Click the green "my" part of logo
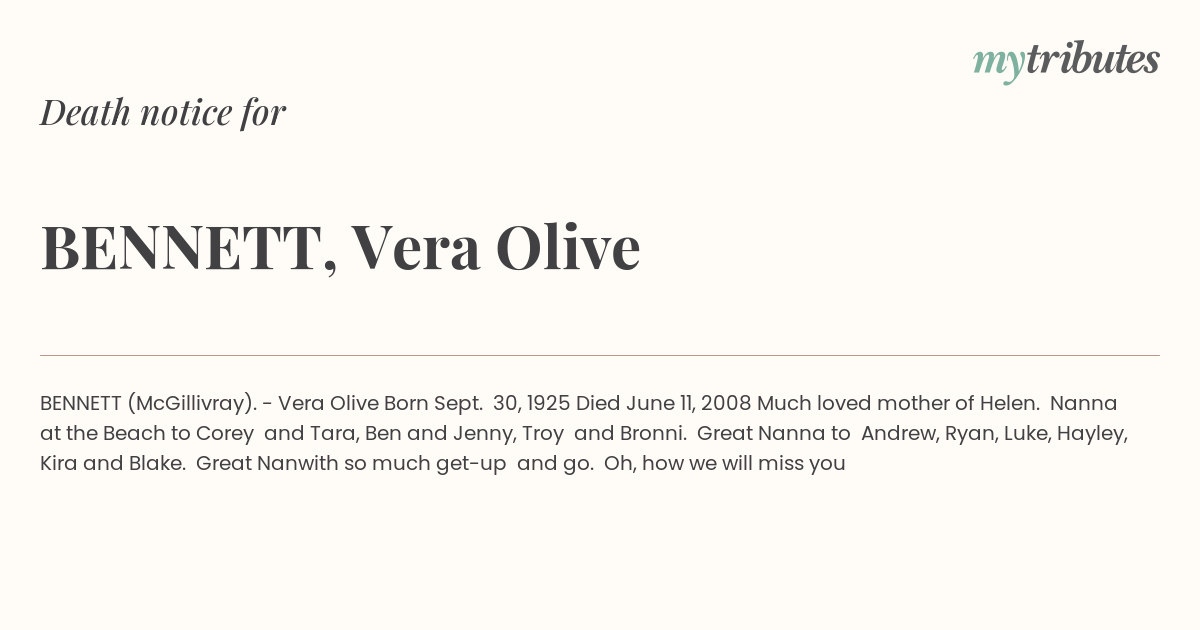The width and height of the screenshot is (1200, 630). pos(998,64)
